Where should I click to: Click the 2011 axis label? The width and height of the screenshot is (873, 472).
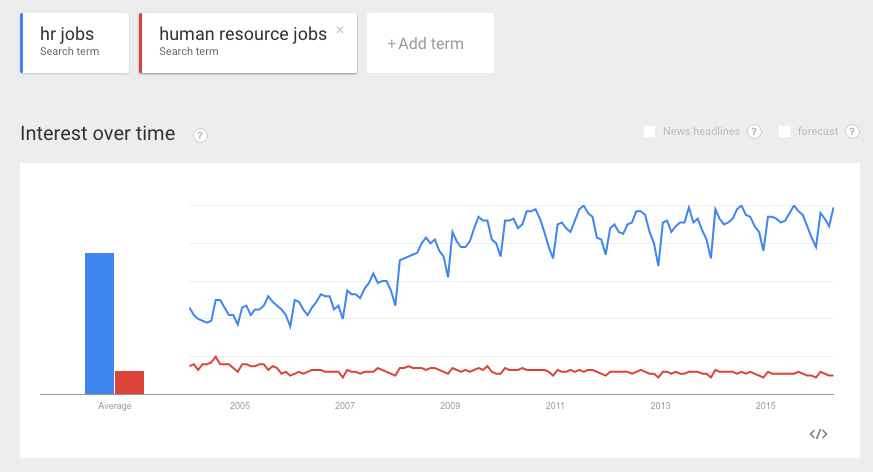(555, 406)
